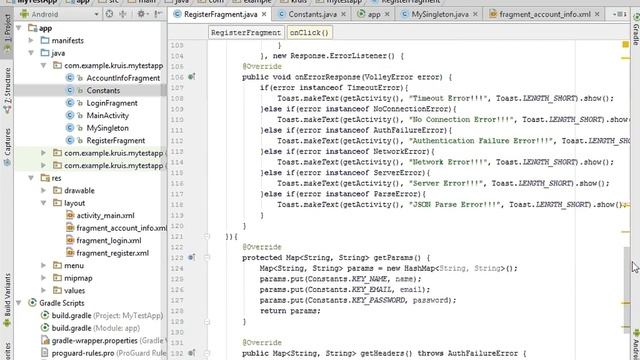Expand the drawable folder
This screenshot has width=640, height=360.
44,190
